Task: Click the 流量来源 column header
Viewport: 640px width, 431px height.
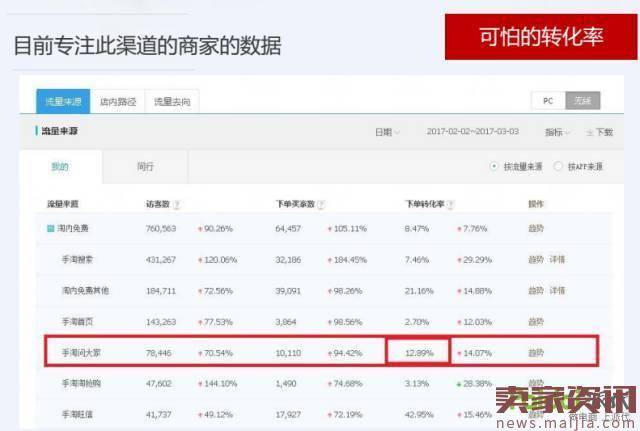Action: pyautogui.click(x=63, y=204)
